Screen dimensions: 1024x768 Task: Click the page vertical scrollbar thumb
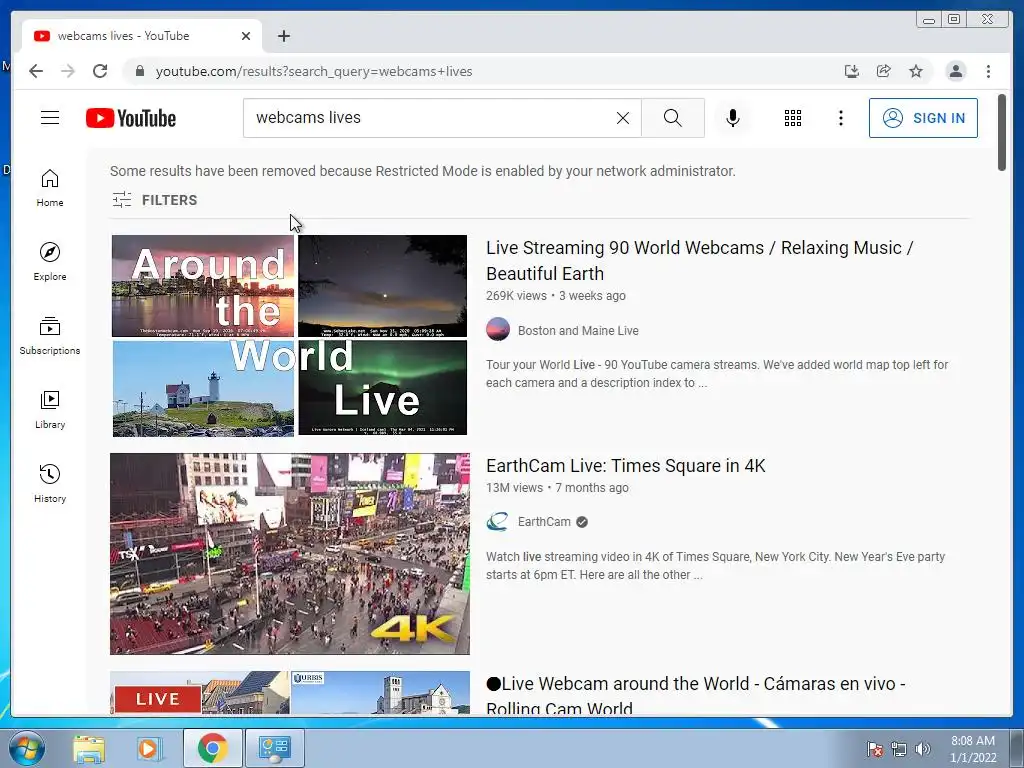pyautogui.click(x=1002, y=133)
